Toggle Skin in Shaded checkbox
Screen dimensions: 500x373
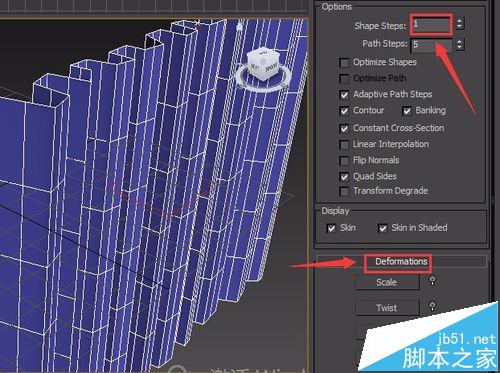point(383,228)
